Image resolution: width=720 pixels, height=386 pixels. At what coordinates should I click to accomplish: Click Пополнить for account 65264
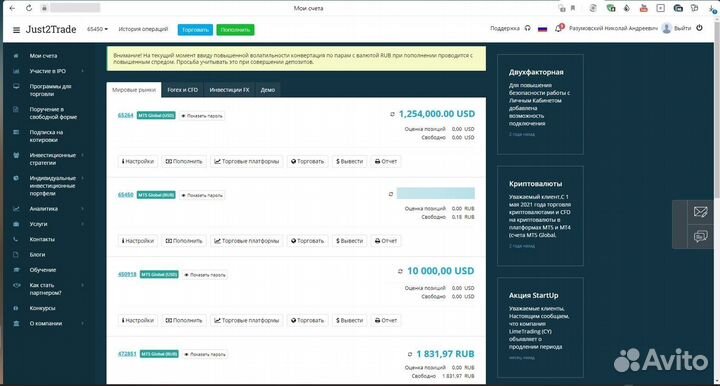pyautogui.click(x=184, y=161)
